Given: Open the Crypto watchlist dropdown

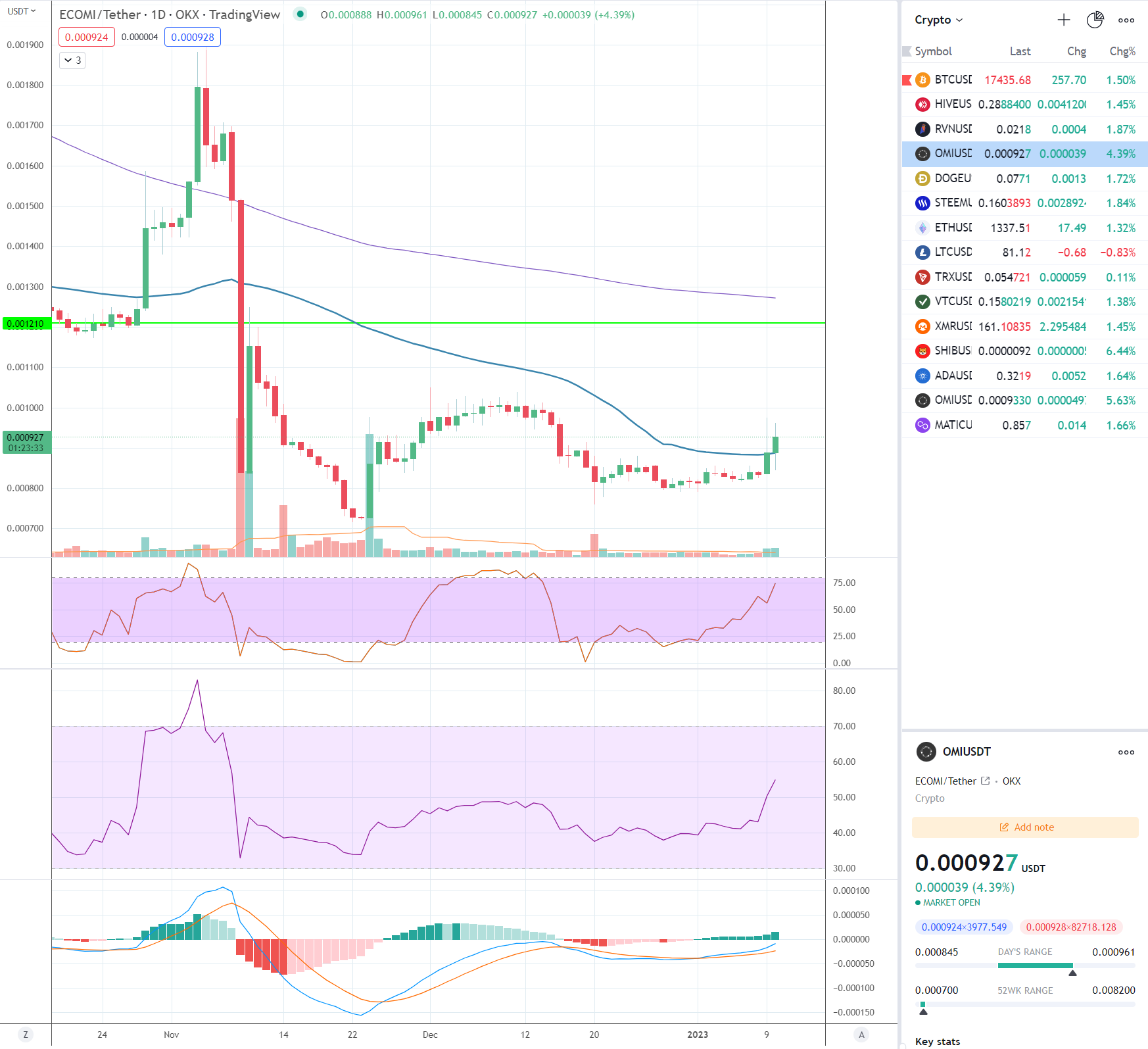Looking at the screenshot, I should pos(938,20).
